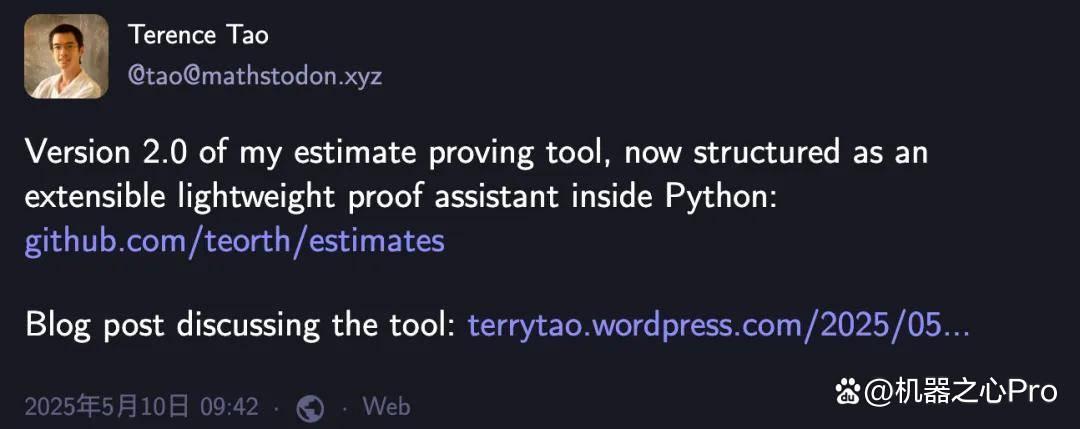Click the 2025年5月10日 post date
This screenshot has width=1080, height=429.
pos(107,407)
